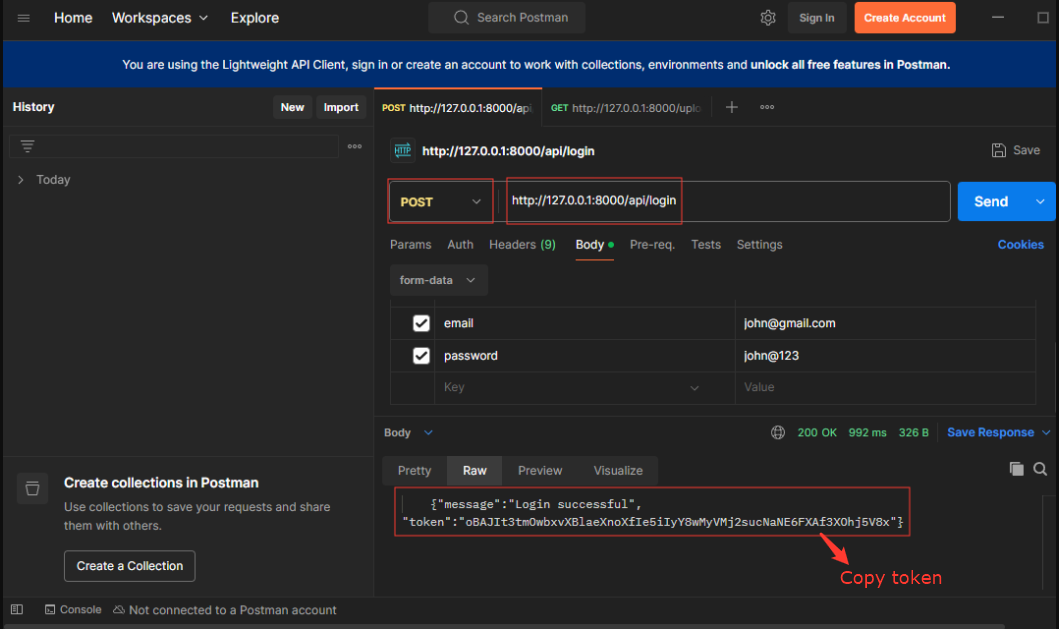Click the Create a Collection button

click(x=130, y=566)
